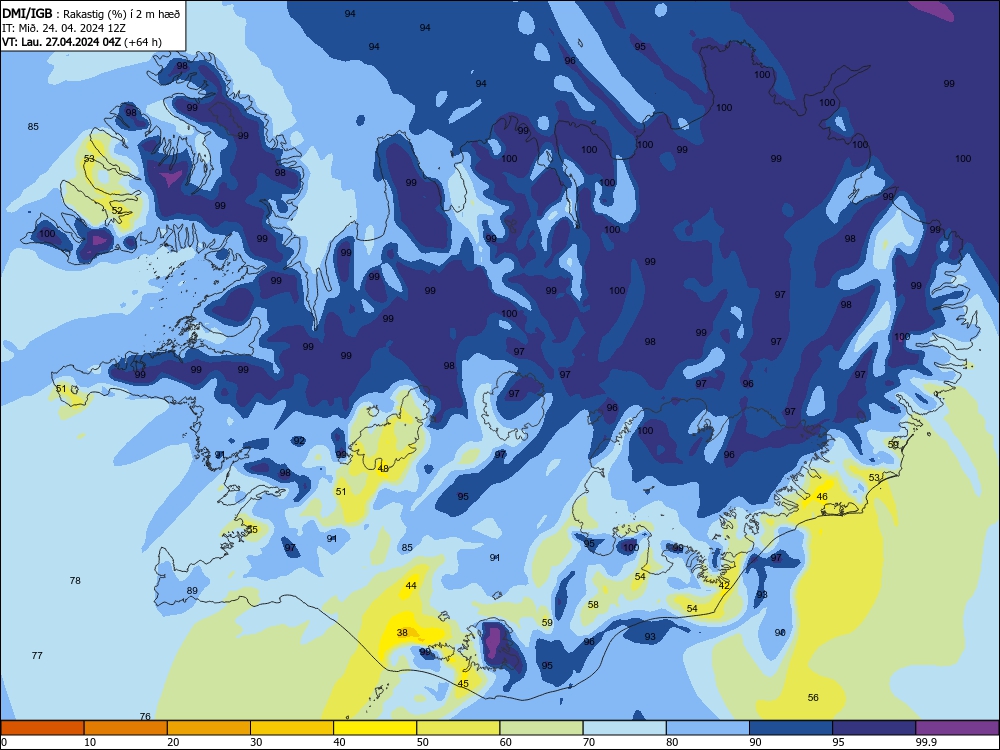Select the '40' legend tick label
The height and width of the screenshot is (750, 1000).
click(x=339, y=742)
